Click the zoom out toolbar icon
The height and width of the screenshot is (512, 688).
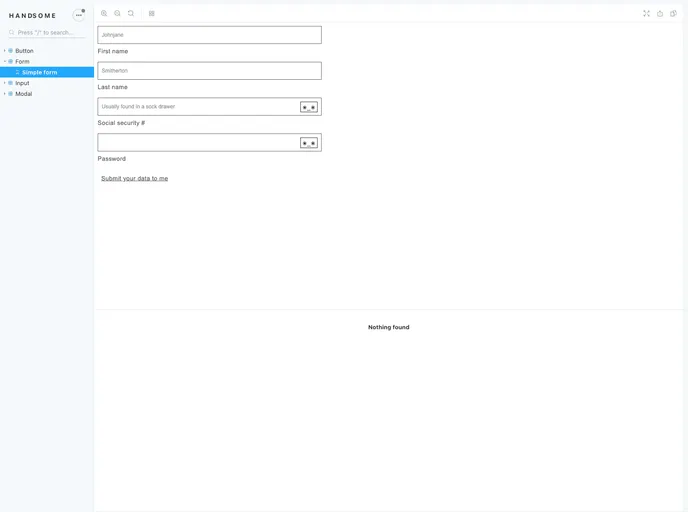click(x=117, y=14)
